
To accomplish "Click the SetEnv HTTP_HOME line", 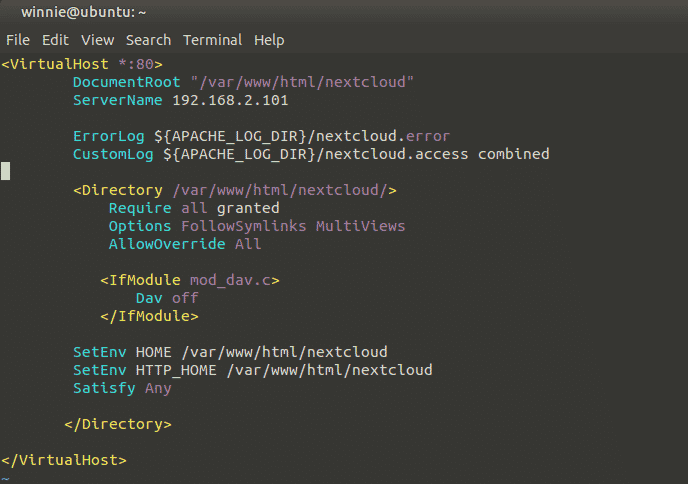I will 252,370.
